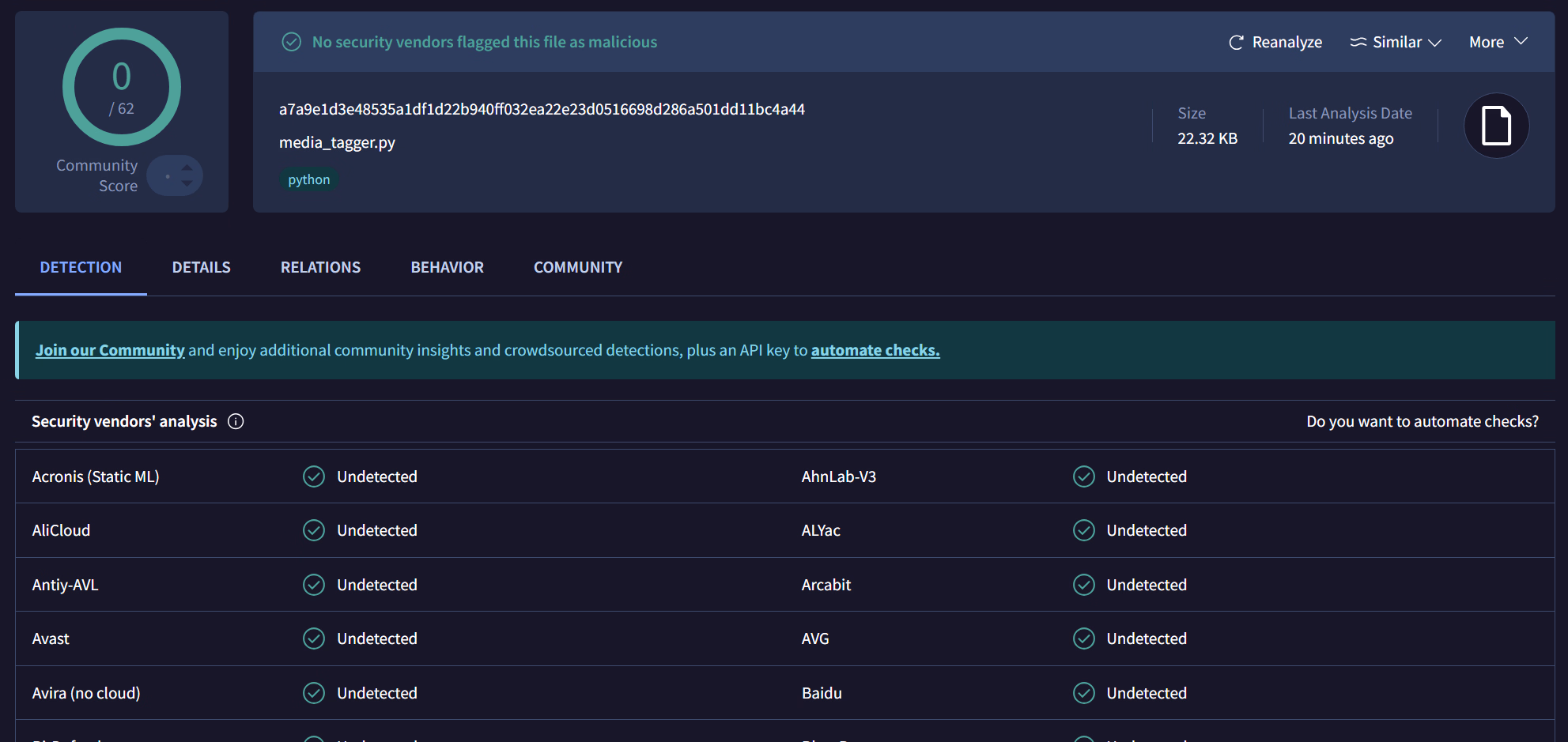Viewport: 1568px width, 742px height.
Task: Upvote the community score with up arrow
Action: click(x=187, y=167)
